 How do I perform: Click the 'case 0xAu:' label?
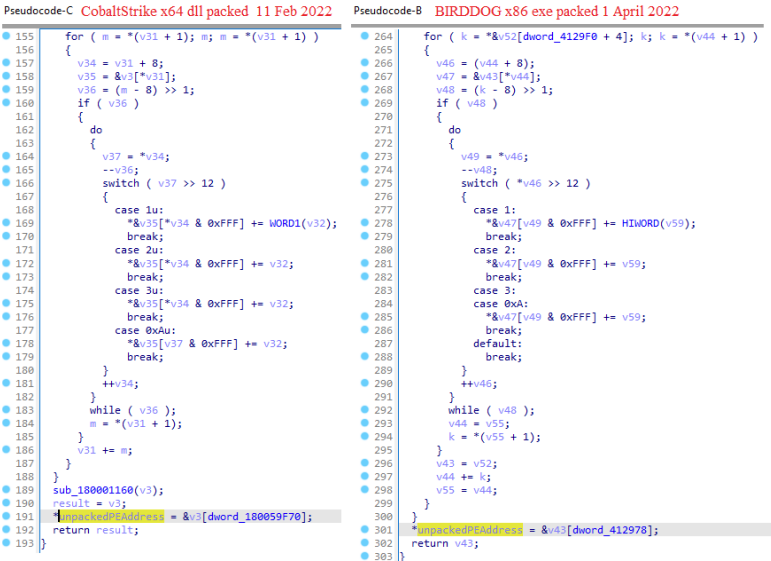(x=145, y=330)
